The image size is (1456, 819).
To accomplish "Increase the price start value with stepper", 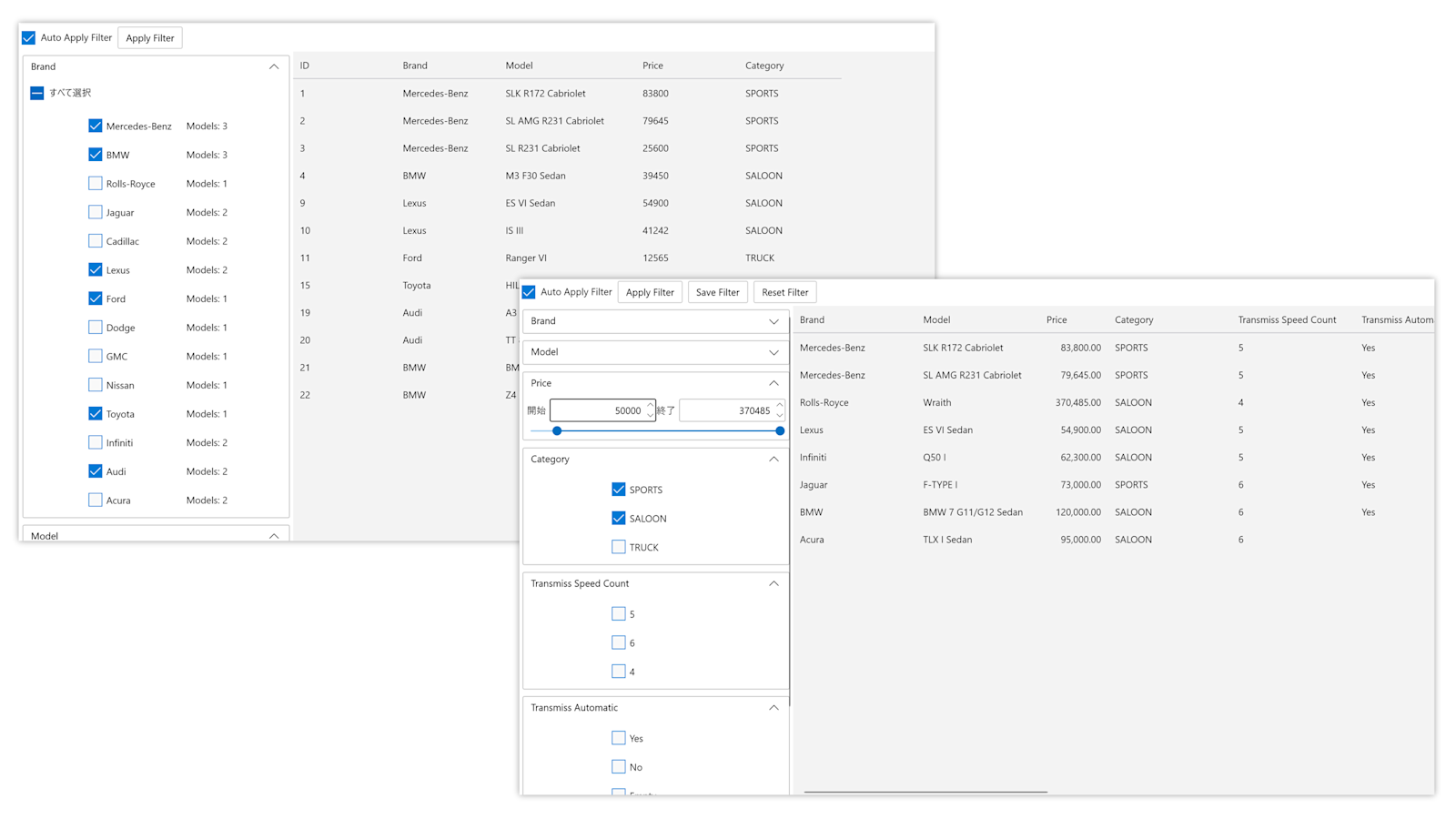I will pos(651,405).
